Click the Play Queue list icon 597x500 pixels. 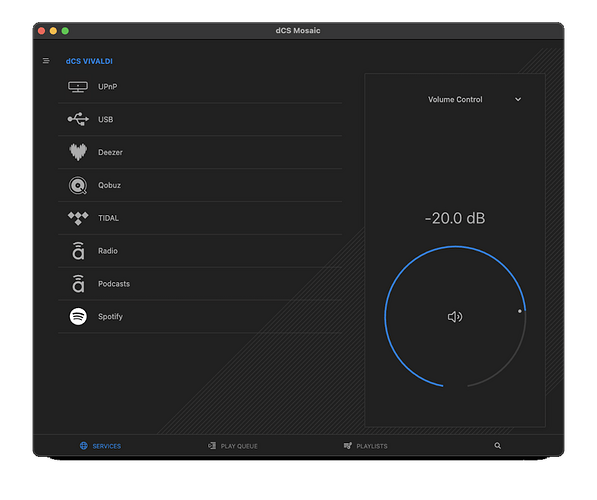212,446
